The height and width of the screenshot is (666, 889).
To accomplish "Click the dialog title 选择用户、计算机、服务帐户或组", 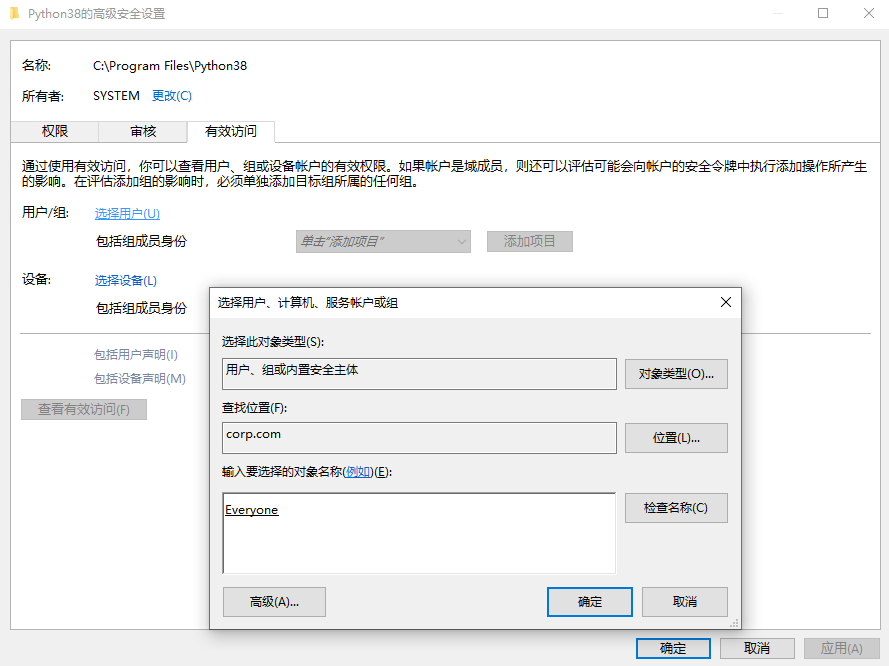I will click(307, 303).
